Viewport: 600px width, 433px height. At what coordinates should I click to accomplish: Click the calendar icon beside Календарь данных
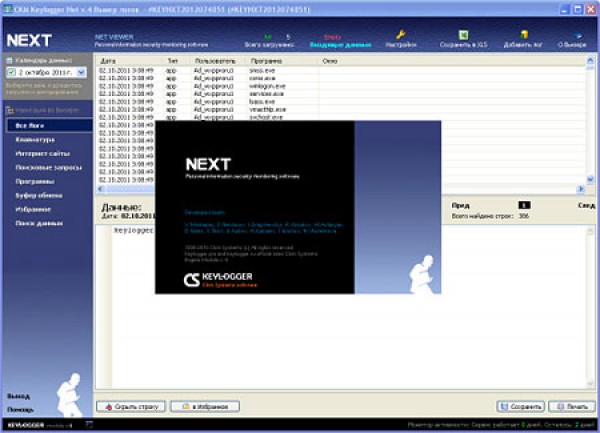pyautogui.click(x=10, y=60)
